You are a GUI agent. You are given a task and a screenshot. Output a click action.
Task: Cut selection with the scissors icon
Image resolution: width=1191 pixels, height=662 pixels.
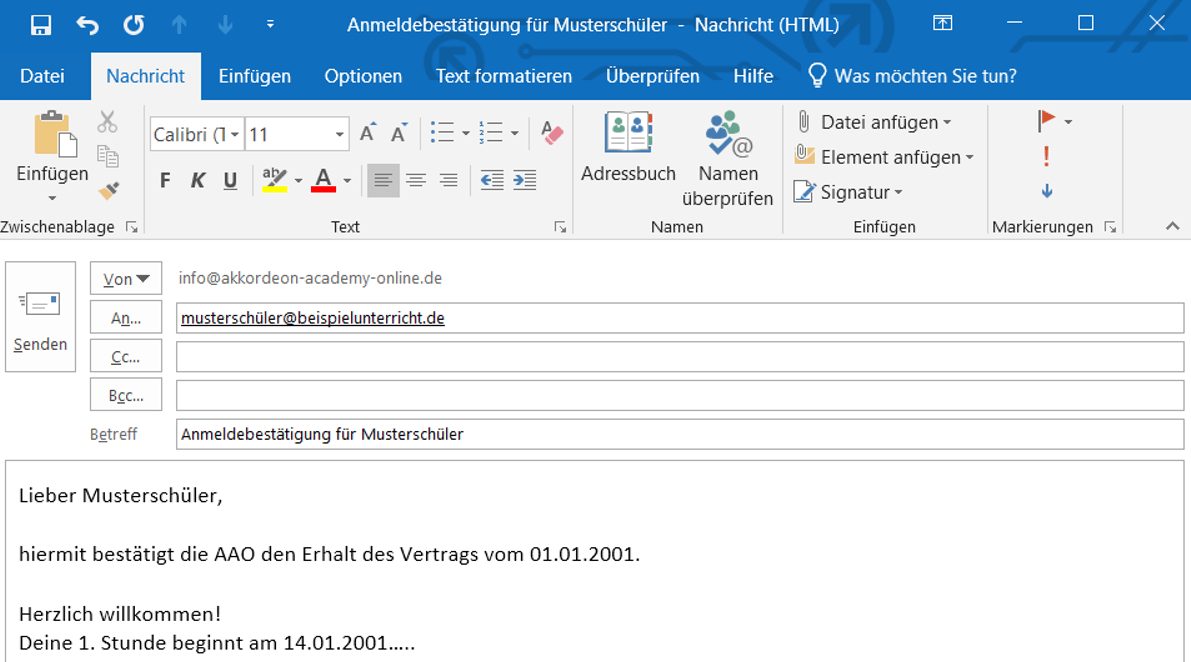click(107, 122)
